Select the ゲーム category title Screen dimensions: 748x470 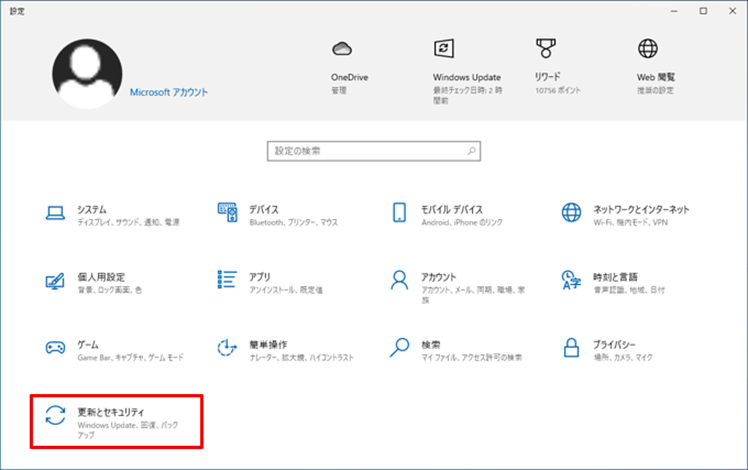coord(88,345)
